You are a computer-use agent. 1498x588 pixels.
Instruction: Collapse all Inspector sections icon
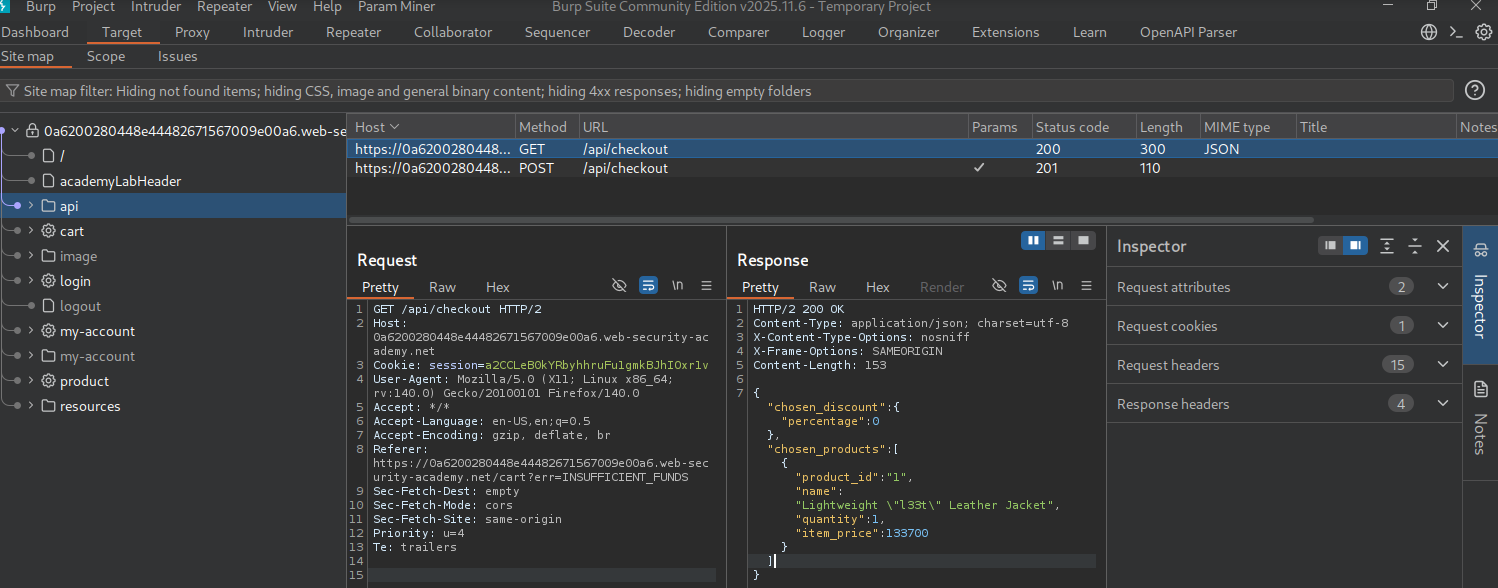pyautogui.click(x=1415, y=245)
